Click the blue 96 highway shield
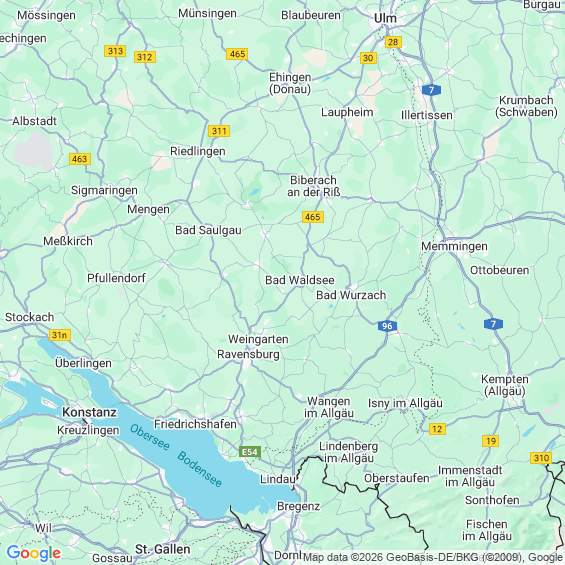This screenshot has height=565, width=565. point(387,326)
